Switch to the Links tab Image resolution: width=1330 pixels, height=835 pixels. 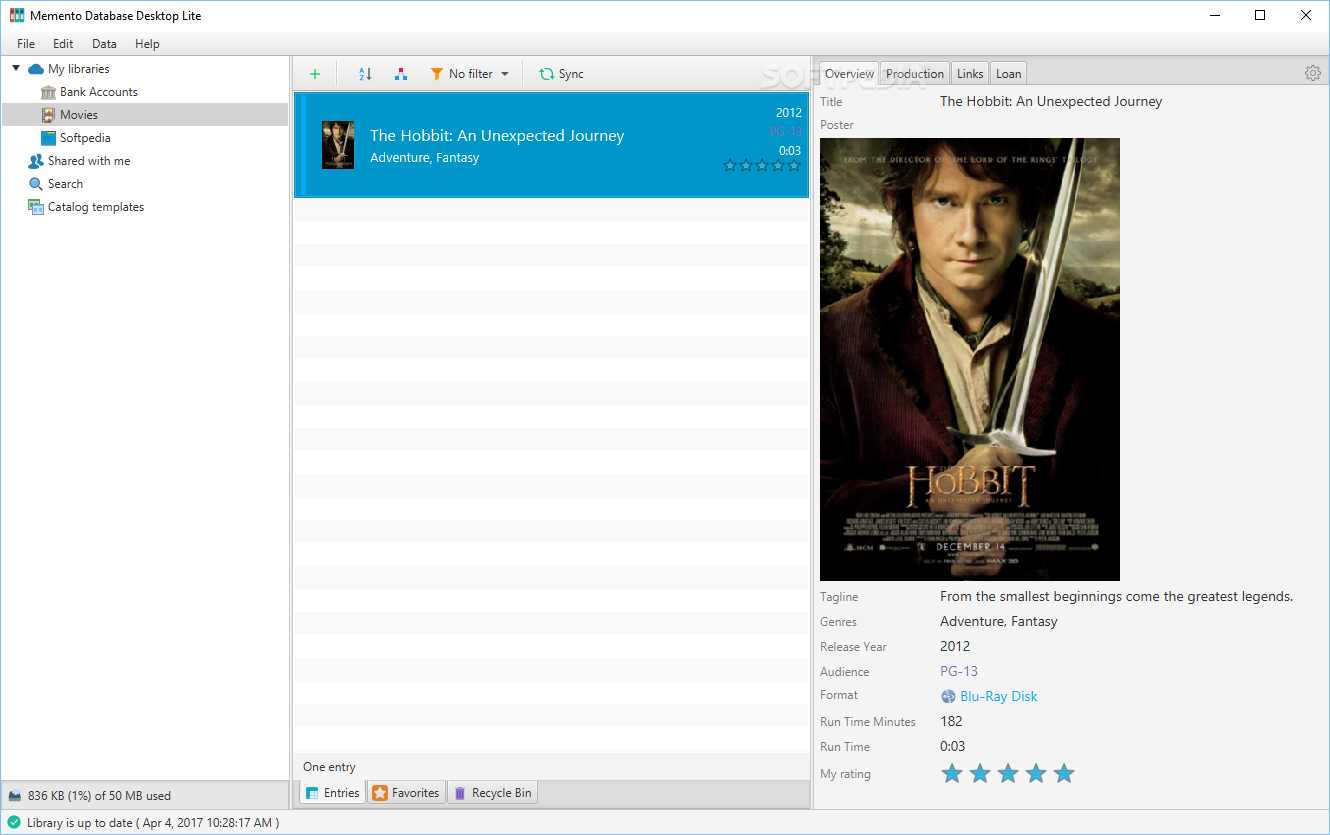tap(970, 74)
